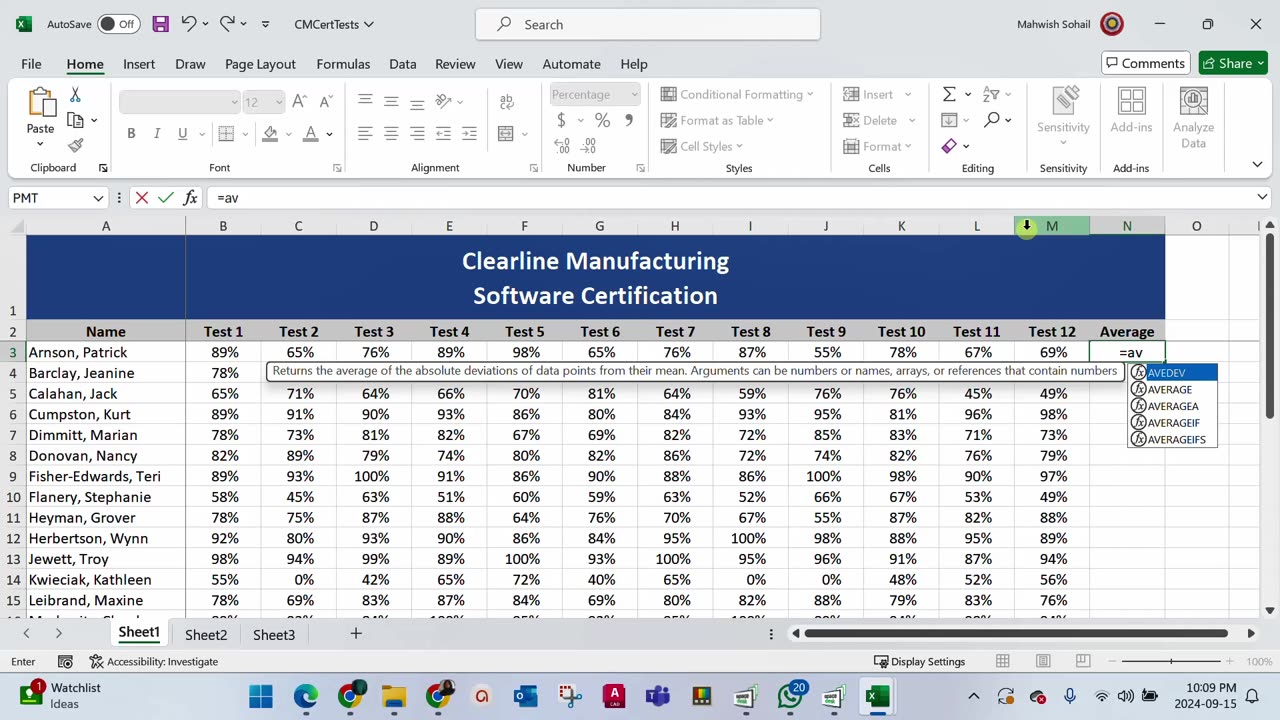Viewport: 1280px width, 720px height.
Task: Click the Merge & Center icon
Action: [506, 134]
